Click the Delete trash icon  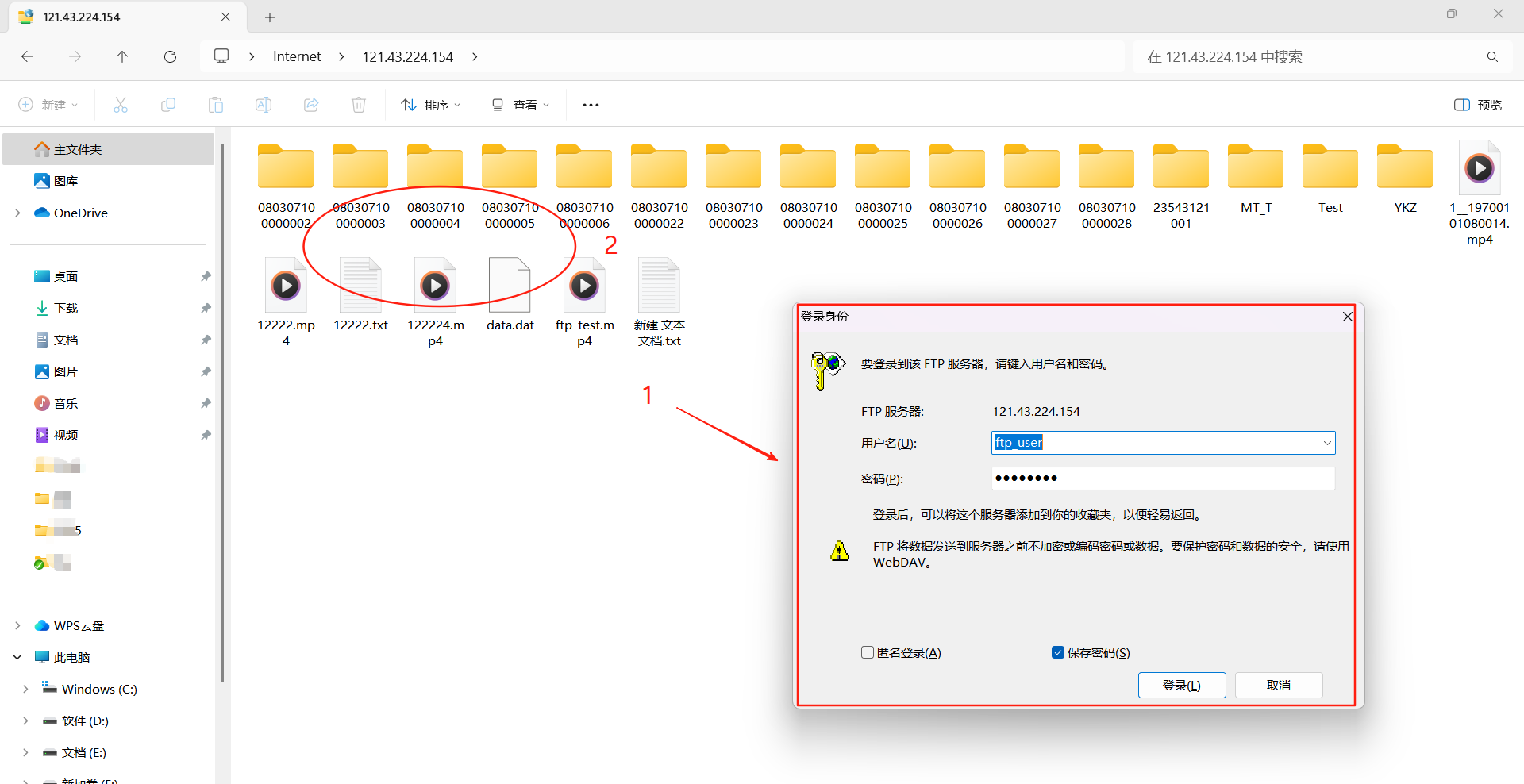(x=359, y=105)
